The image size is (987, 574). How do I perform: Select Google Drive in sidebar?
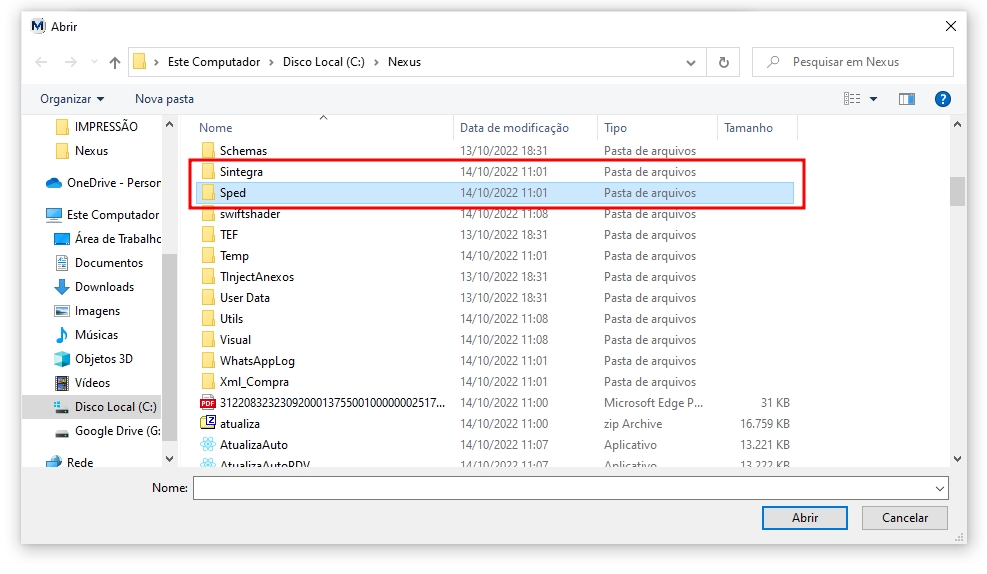pos(116,431)
